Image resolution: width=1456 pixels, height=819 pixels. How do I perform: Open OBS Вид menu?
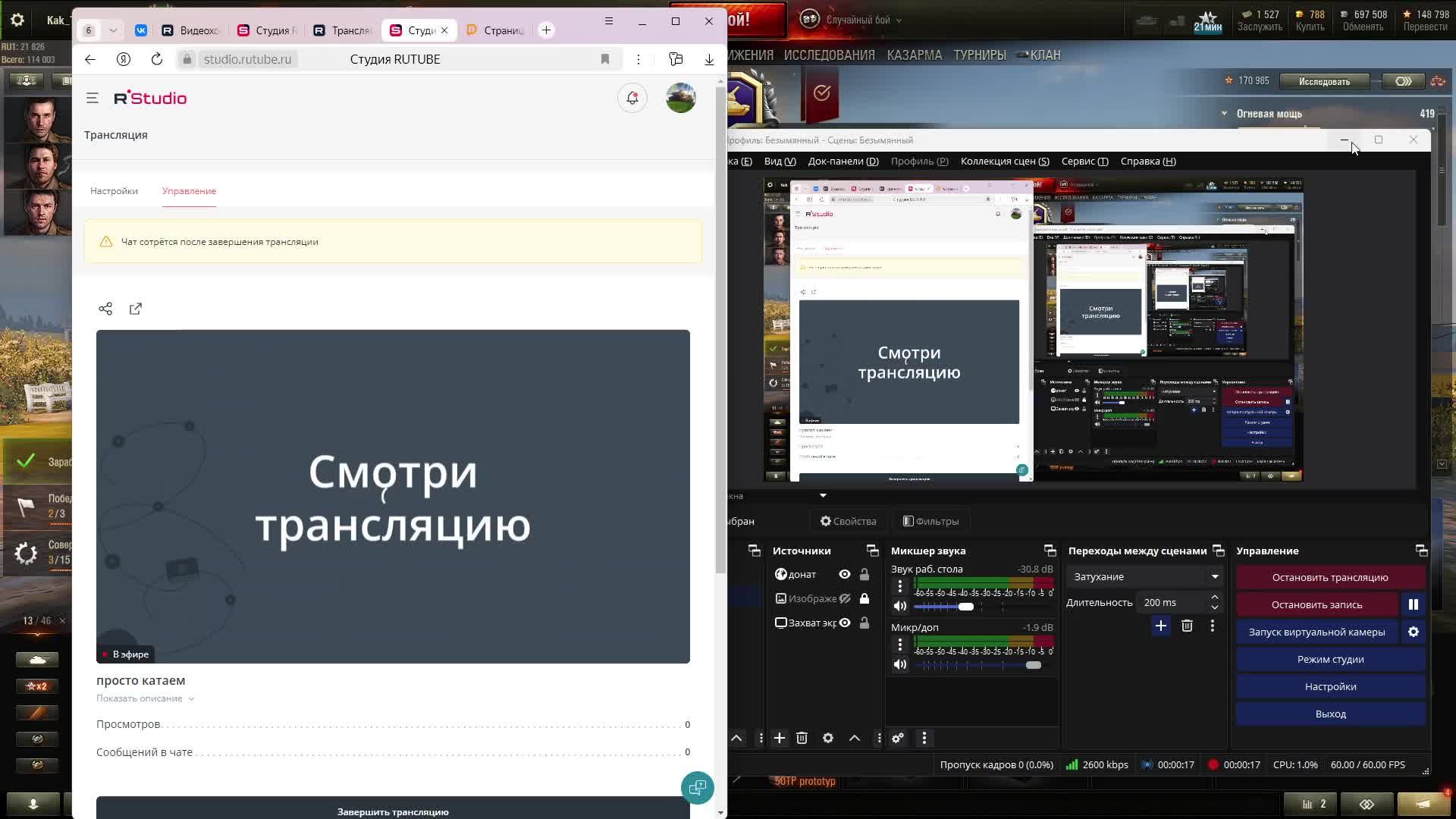[x=780, y=161]
